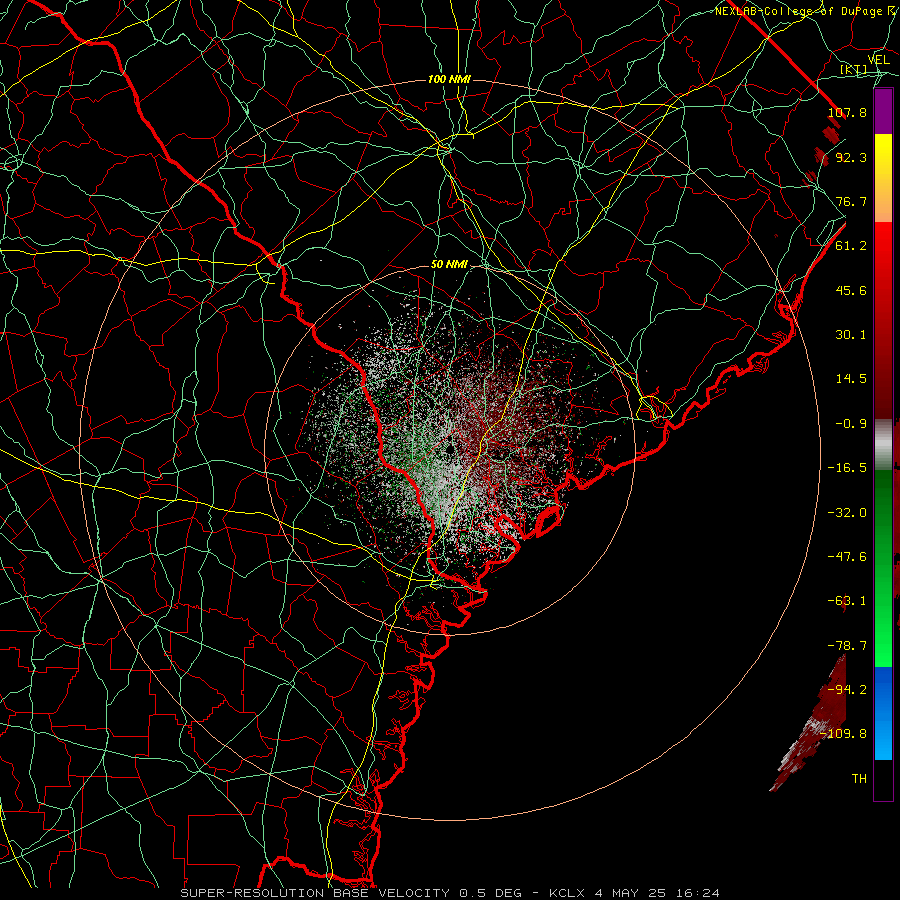
Task: Select the -16.5 velocity scale value
Action: (847, 467)
